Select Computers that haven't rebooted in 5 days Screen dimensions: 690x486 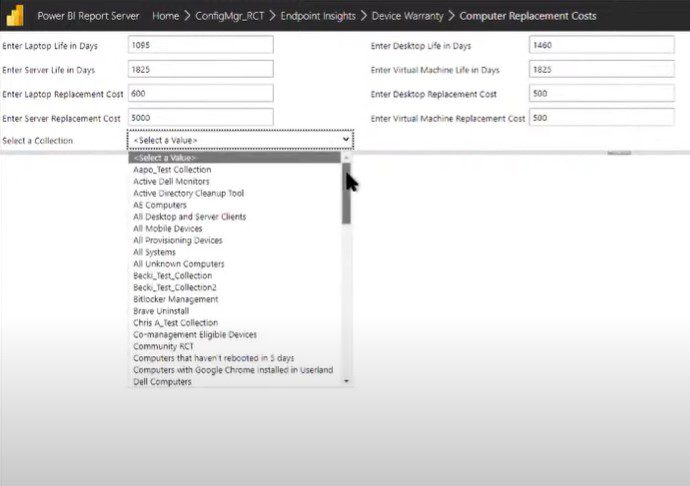235,358
